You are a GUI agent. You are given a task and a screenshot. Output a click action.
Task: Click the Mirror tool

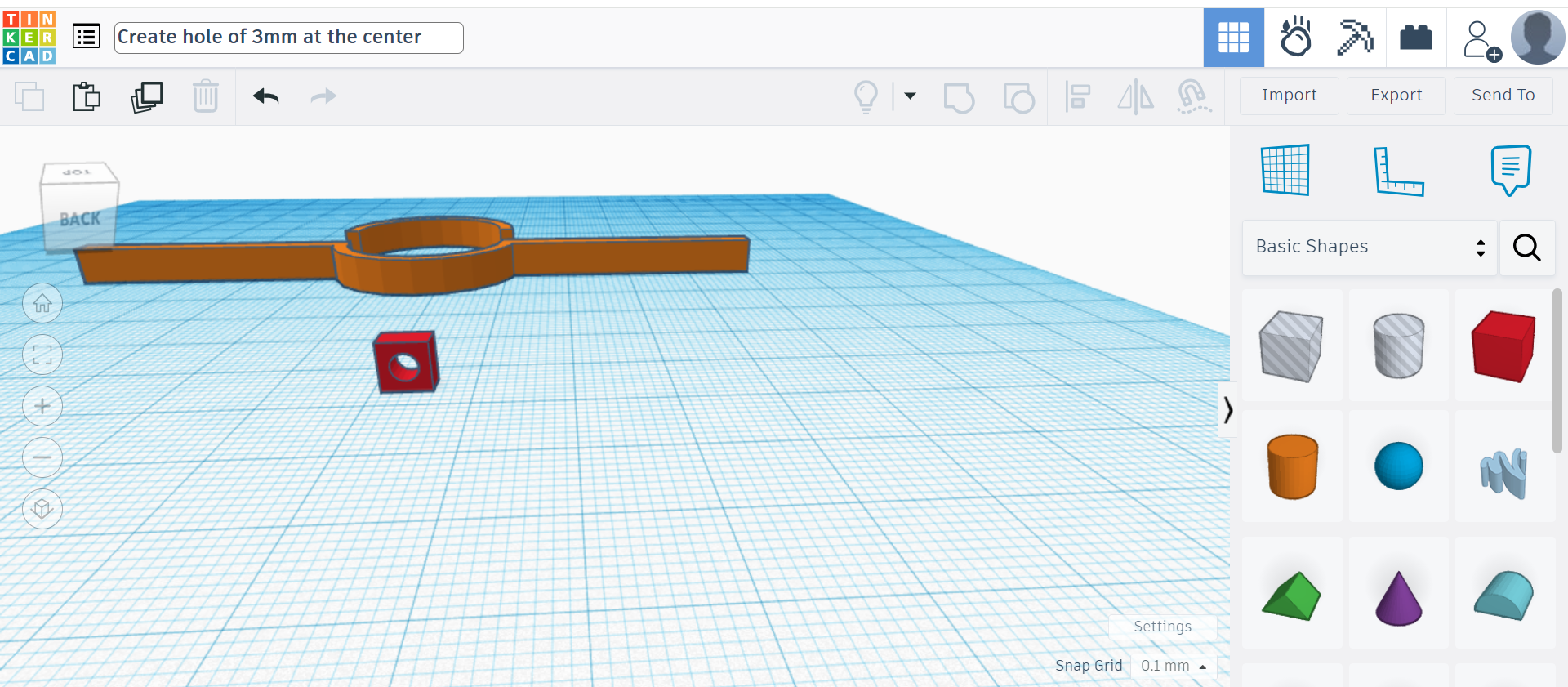[x=1135, y=97]
